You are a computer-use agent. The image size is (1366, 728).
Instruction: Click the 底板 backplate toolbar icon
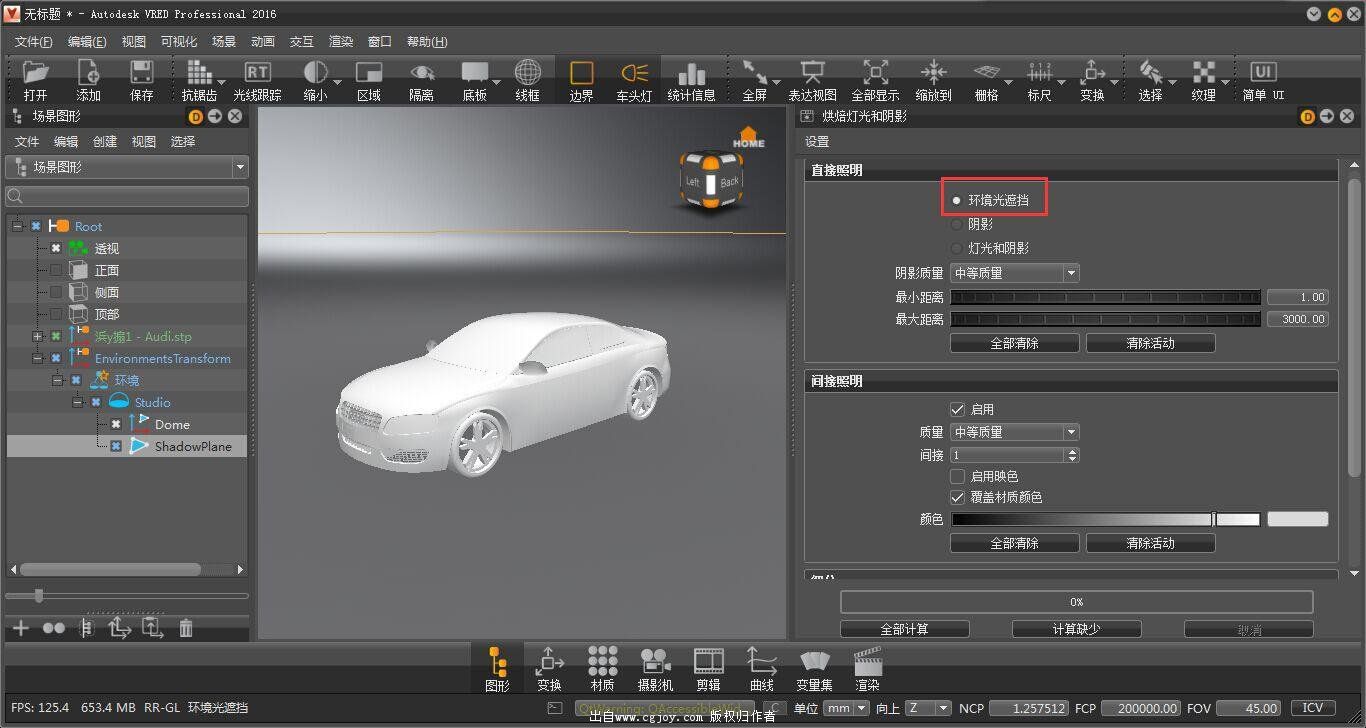pos(474,73)
